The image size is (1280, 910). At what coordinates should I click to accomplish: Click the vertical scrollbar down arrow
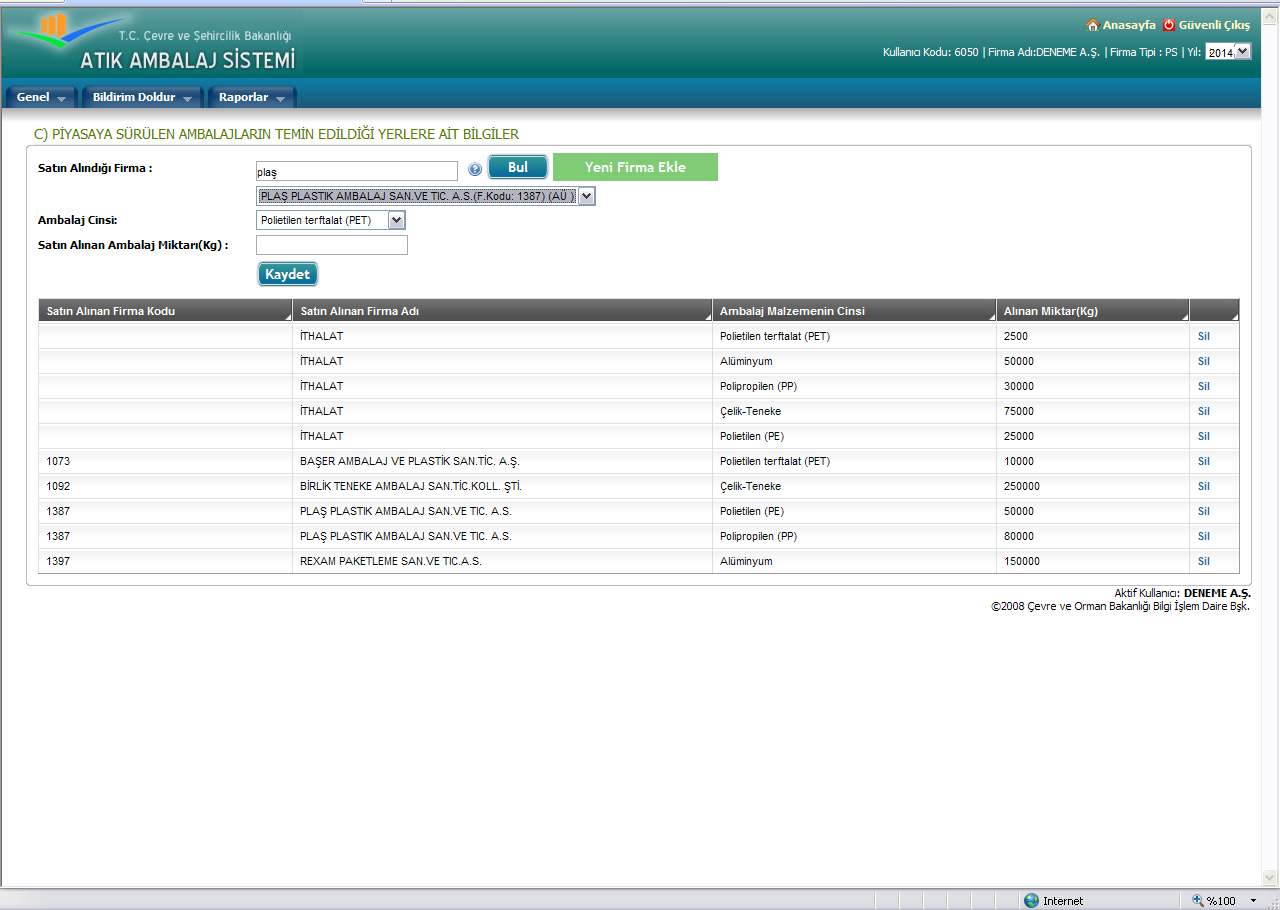1271,879
